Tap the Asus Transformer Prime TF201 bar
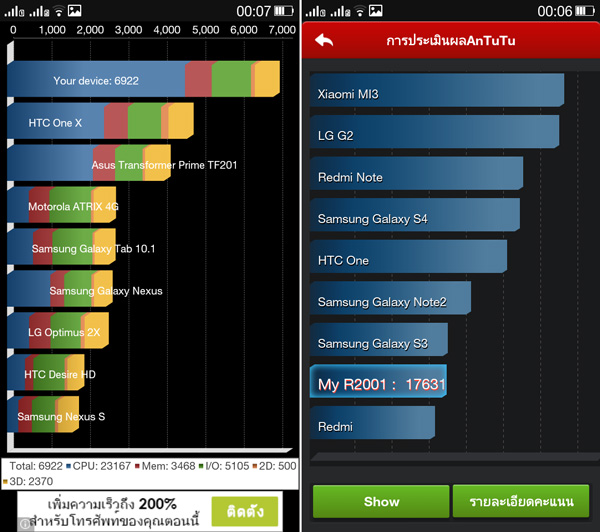This screenshot has height=532, width=600. [x=89, y=163]
